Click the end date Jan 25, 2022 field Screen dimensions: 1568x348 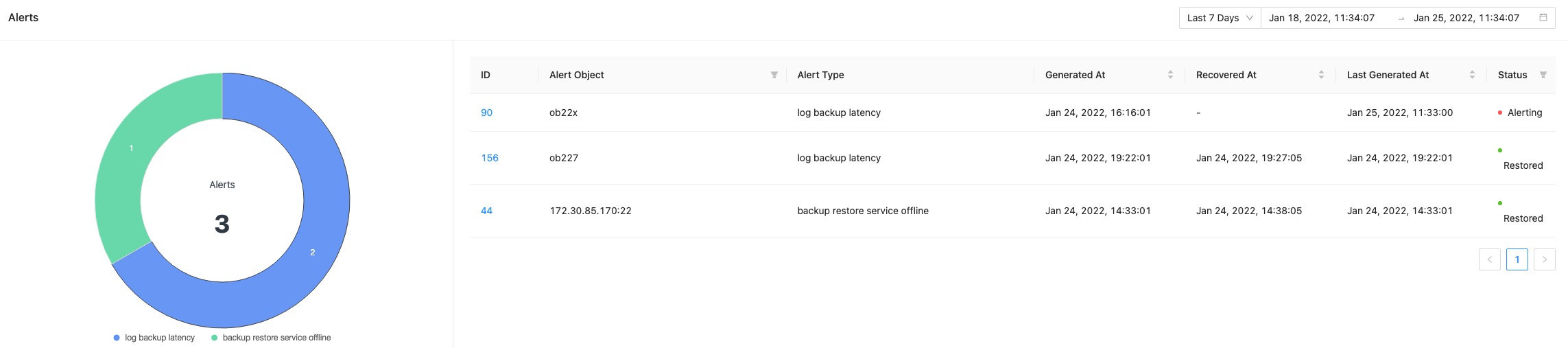coord(1466,18)
